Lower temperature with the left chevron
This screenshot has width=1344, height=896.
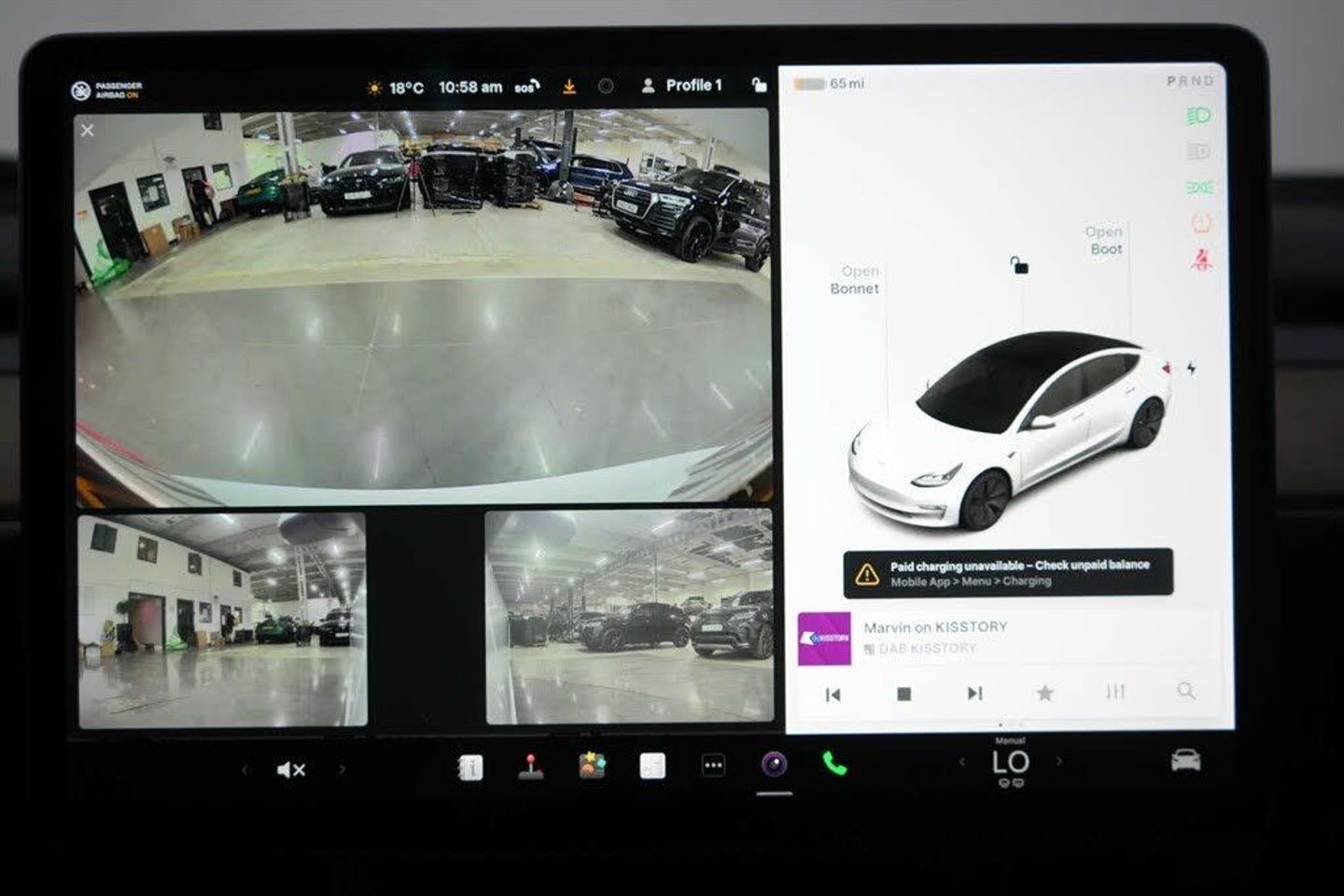[962, 763]
